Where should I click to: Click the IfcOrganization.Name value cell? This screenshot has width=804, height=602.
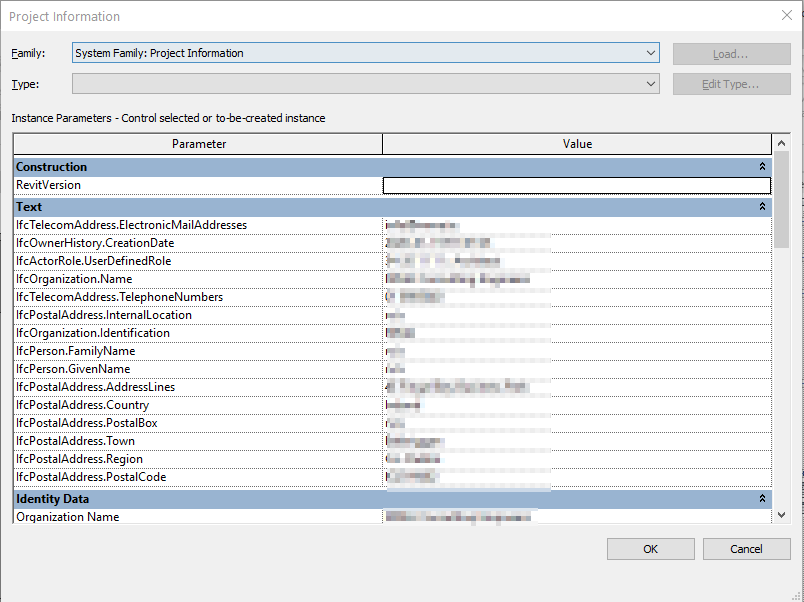(577, 279)
